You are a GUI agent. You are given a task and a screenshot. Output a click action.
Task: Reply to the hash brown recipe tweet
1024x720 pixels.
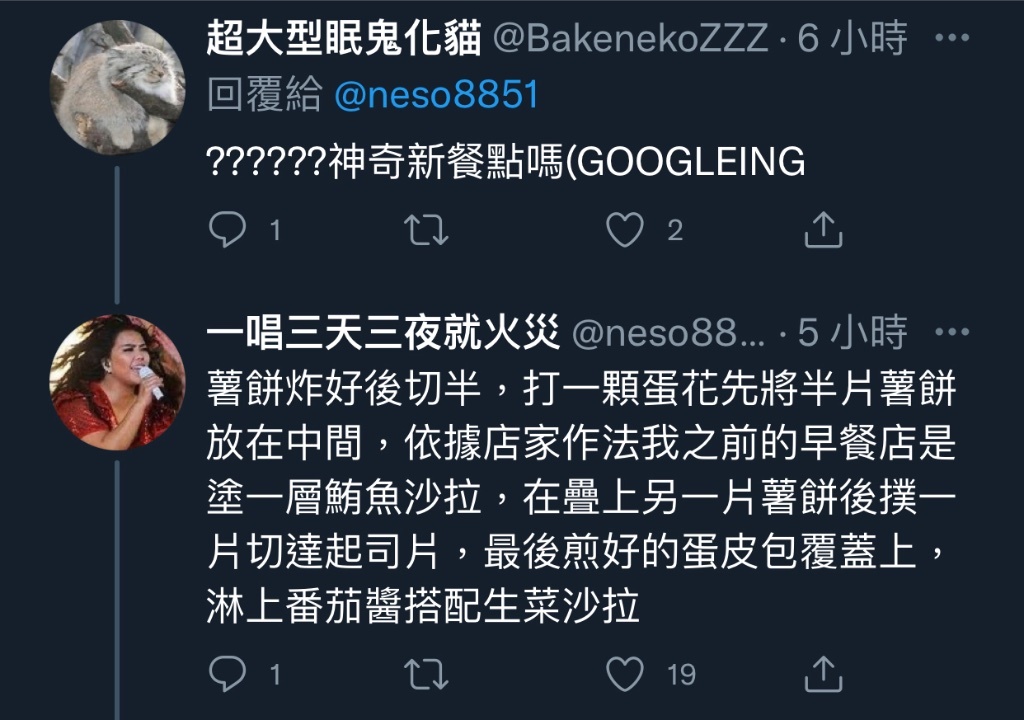pyautogui.click(x=227, y=674)
